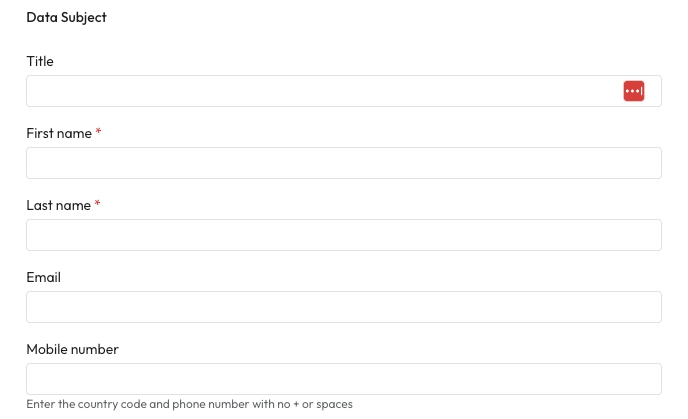Select the Last name text box

[x=344, y=235]
